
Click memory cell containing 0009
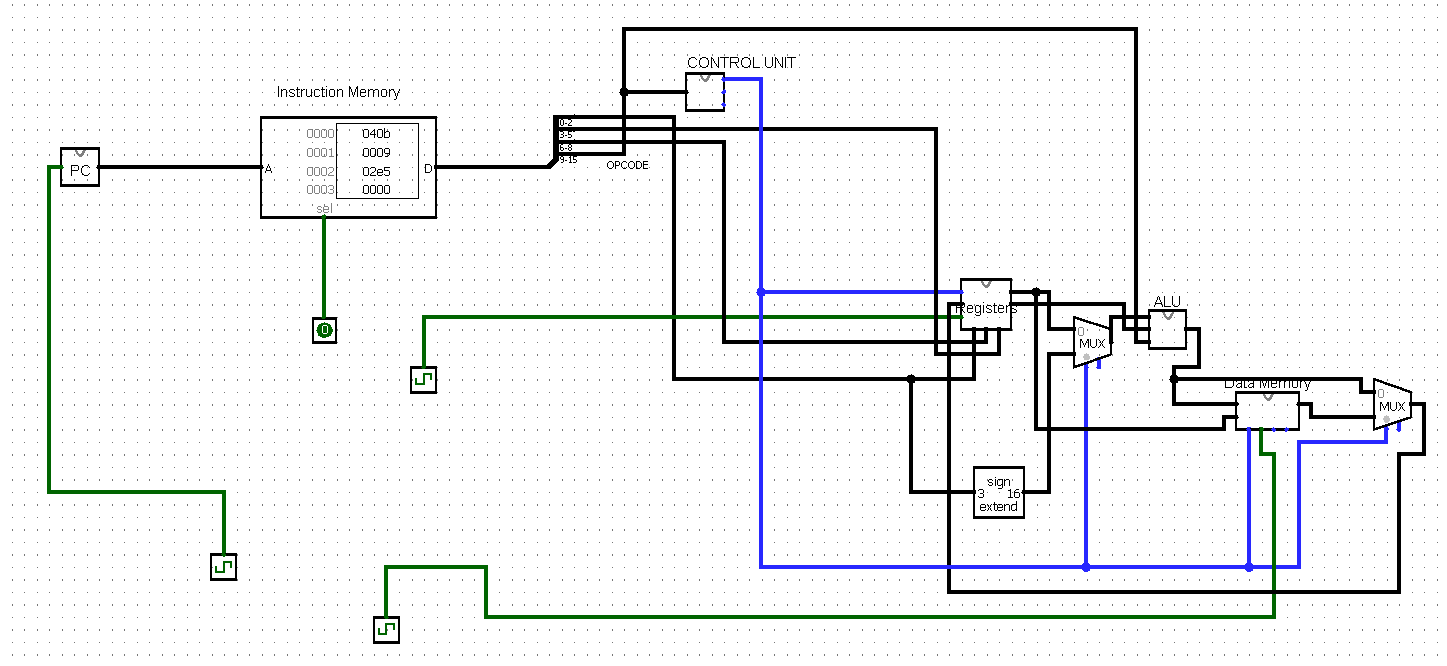tap(376, 152)
